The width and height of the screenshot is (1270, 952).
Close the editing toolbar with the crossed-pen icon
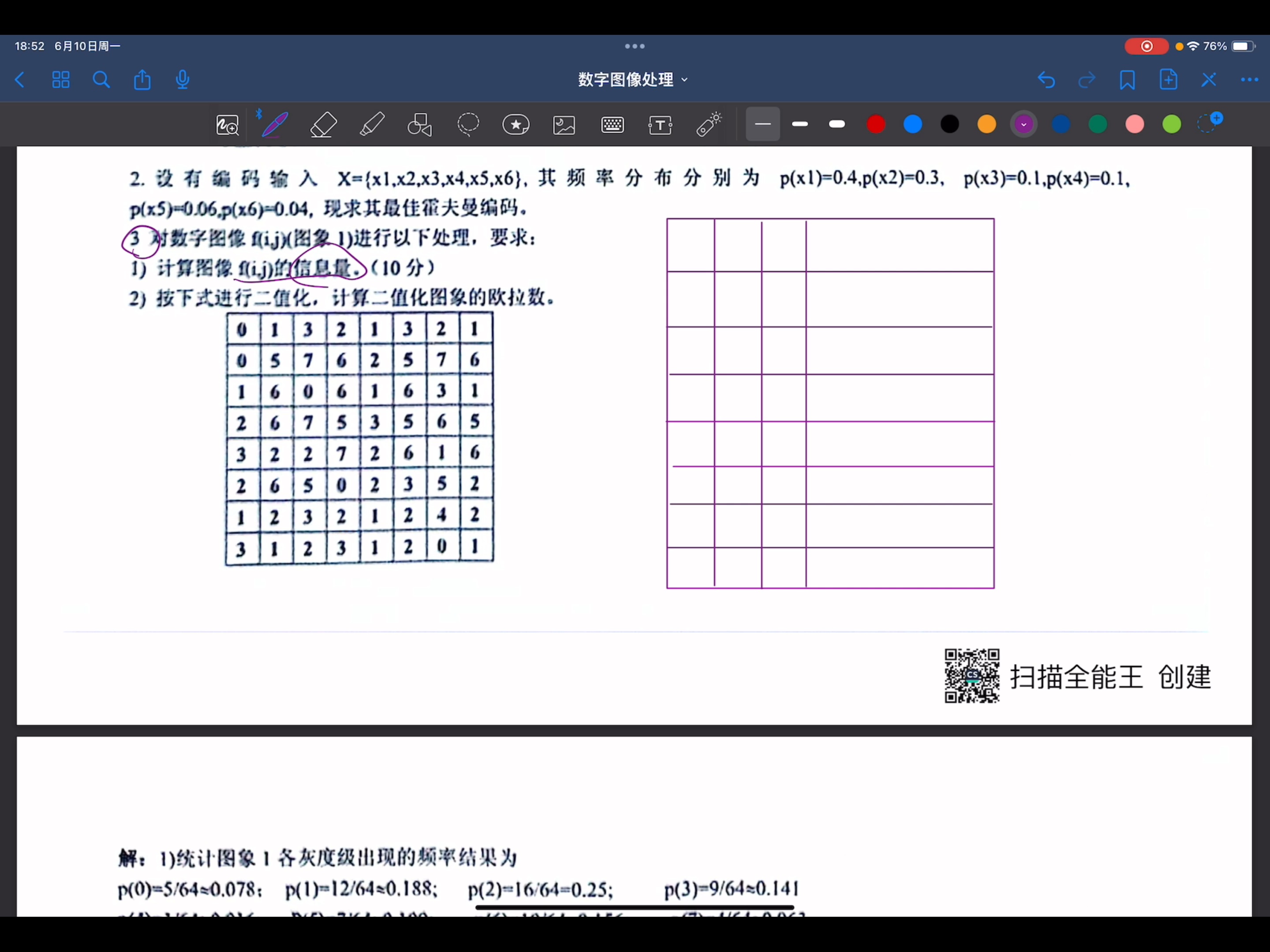point(1209,80)
